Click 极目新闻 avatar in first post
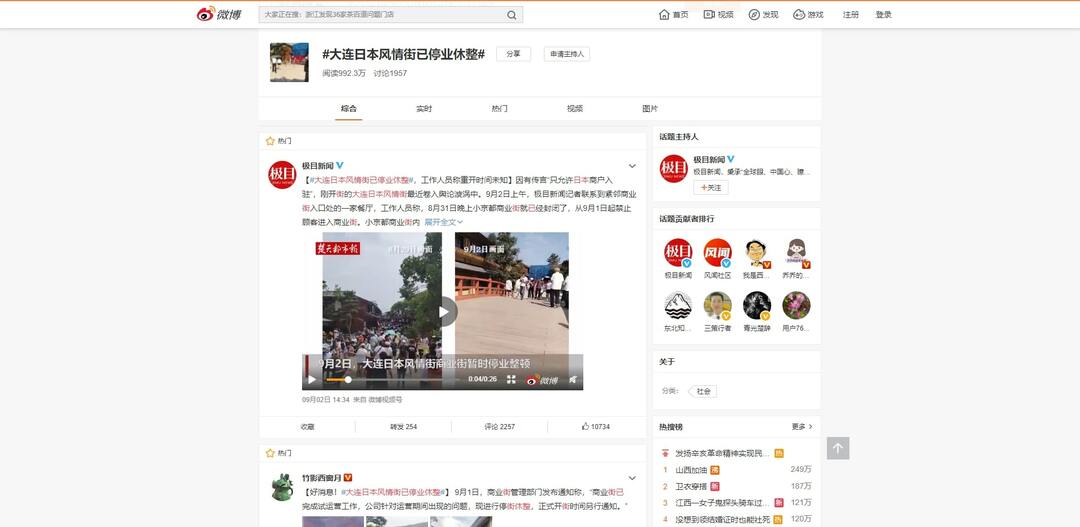This screenshot has height=527, width=1080. tap(282, 174)
